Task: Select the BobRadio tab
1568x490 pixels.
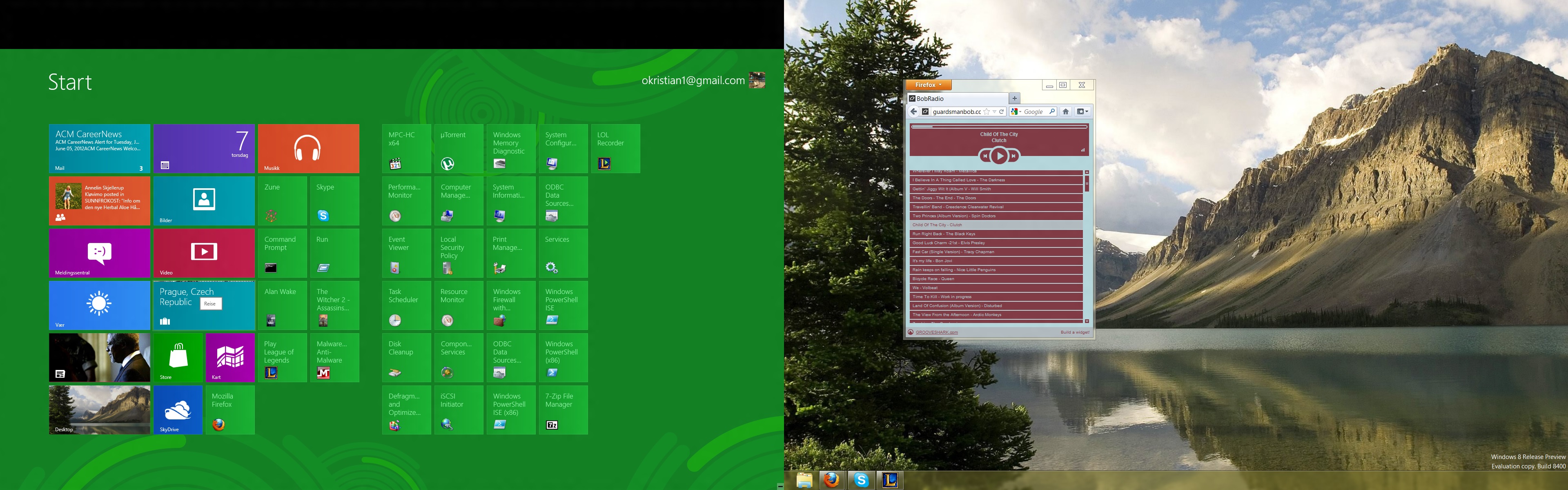Action: point(958,98)
